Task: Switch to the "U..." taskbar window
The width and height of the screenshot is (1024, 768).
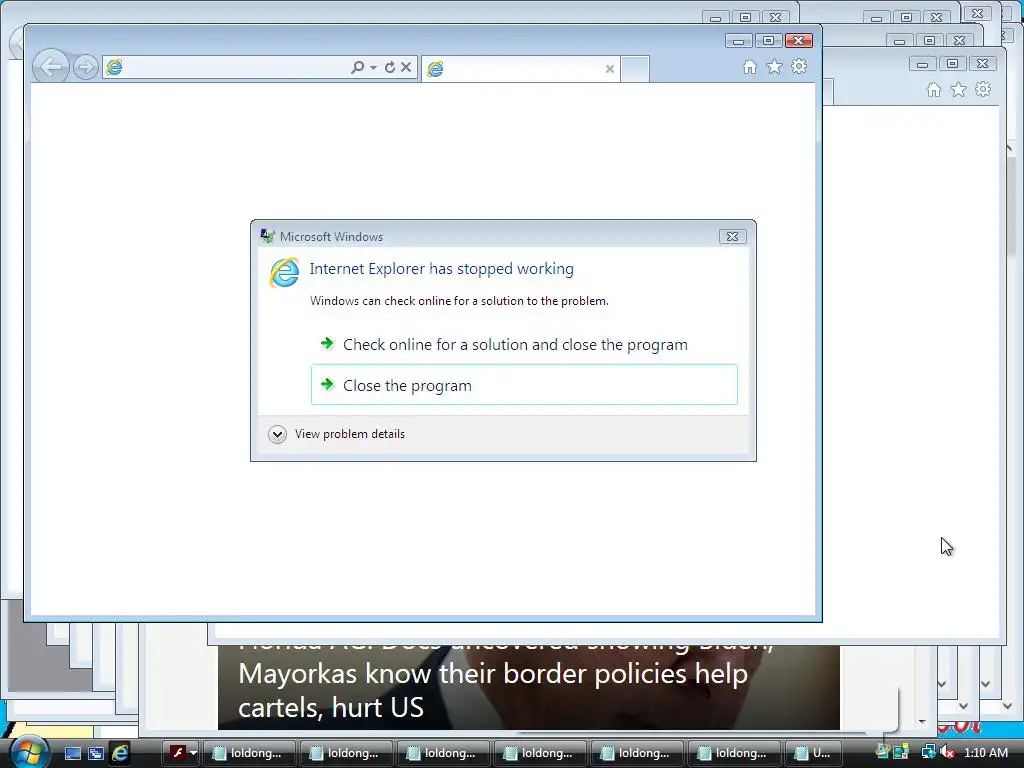Action: (x=814, y=753)
